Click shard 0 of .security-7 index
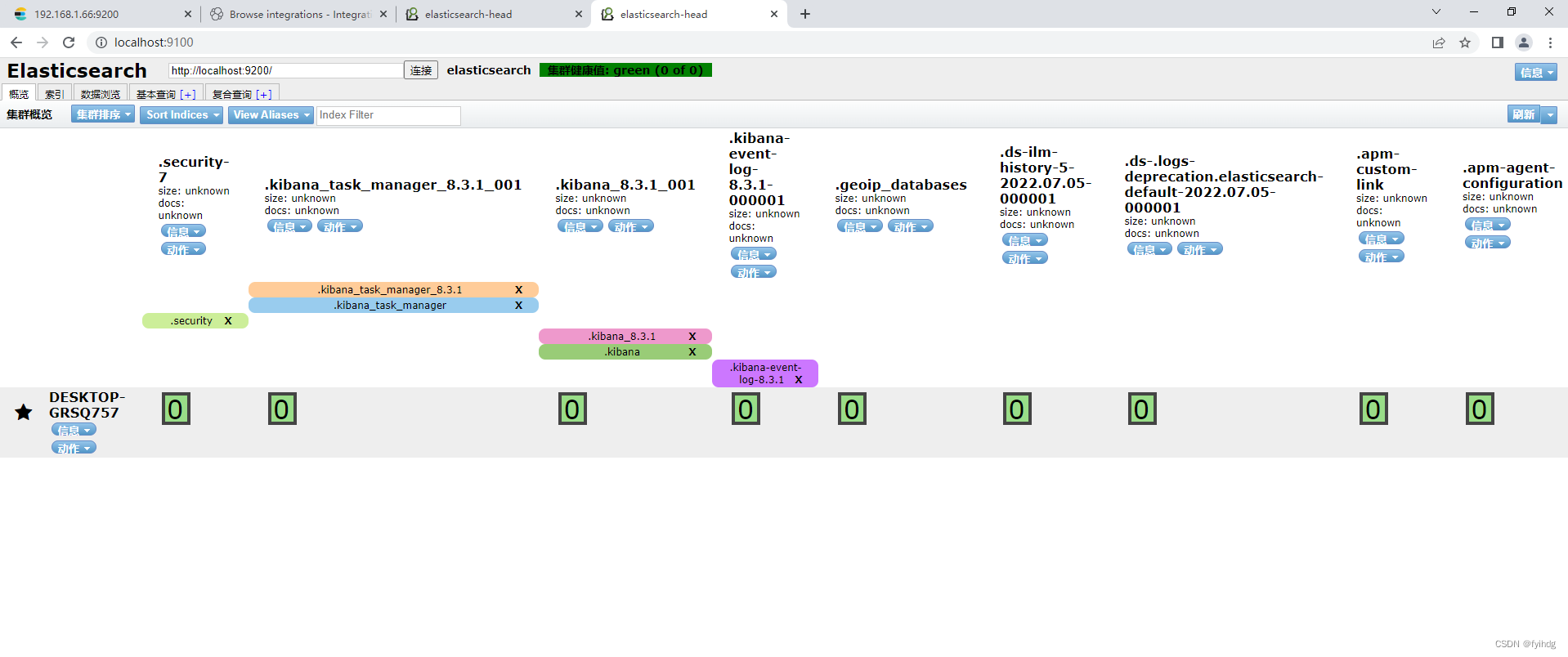 point(176,409)
